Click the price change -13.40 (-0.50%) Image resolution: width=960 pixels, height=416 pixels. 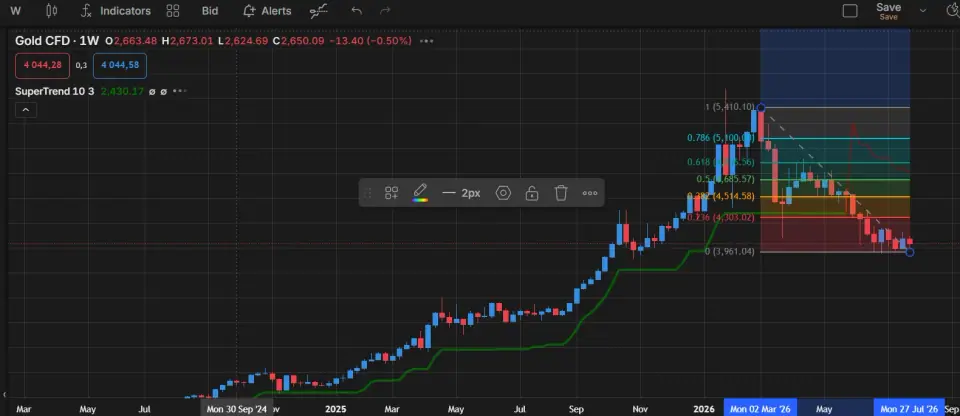(x=370, y=41)
